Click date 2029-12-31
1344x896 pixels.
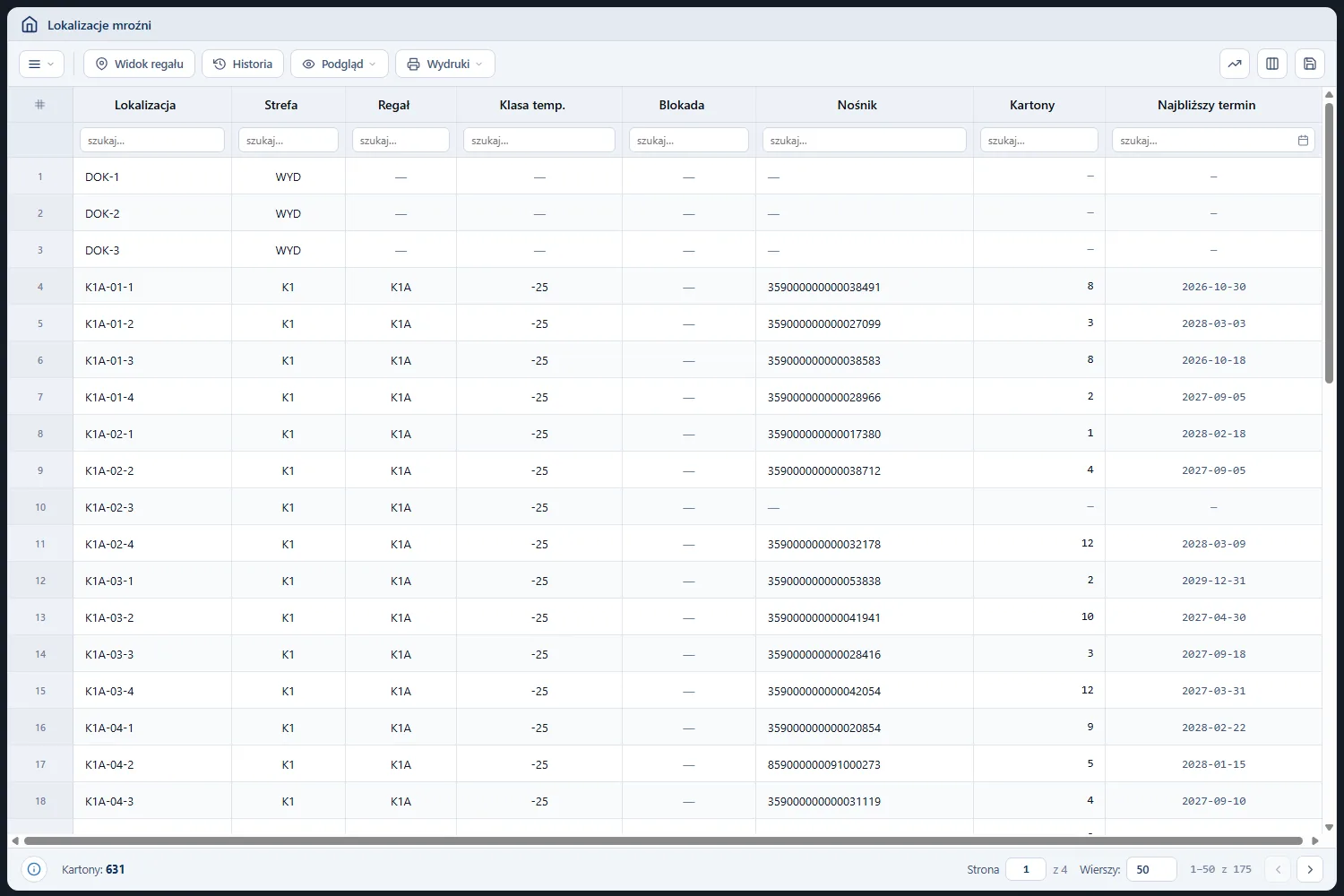pos(1213,581)
